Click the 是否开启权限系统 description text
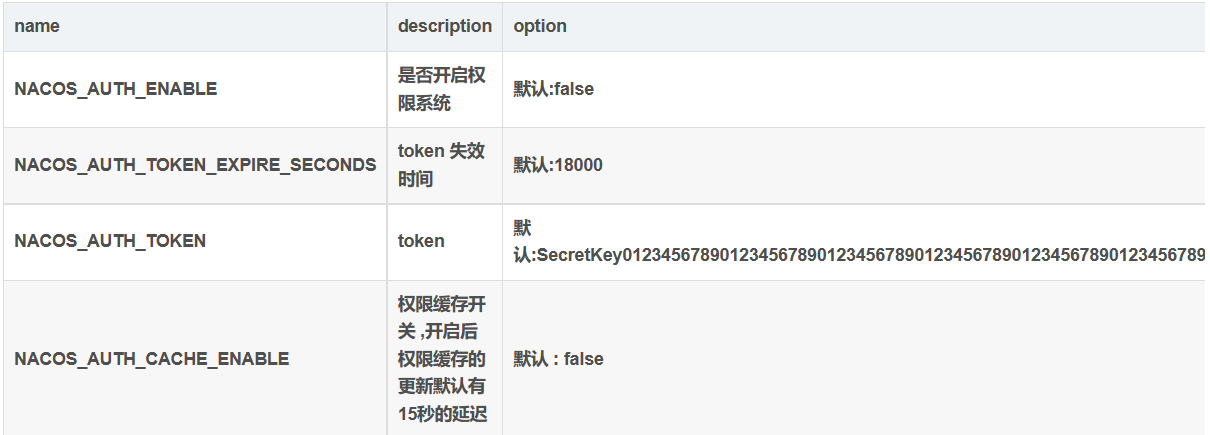Screen dimensions: 1210x435 click(x=441, y=89)
